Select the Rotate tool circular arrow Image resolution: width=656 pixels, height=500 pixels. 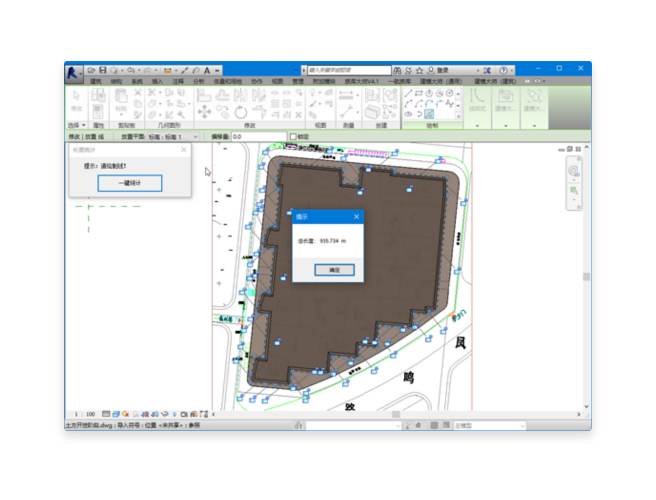coord(241,112)
